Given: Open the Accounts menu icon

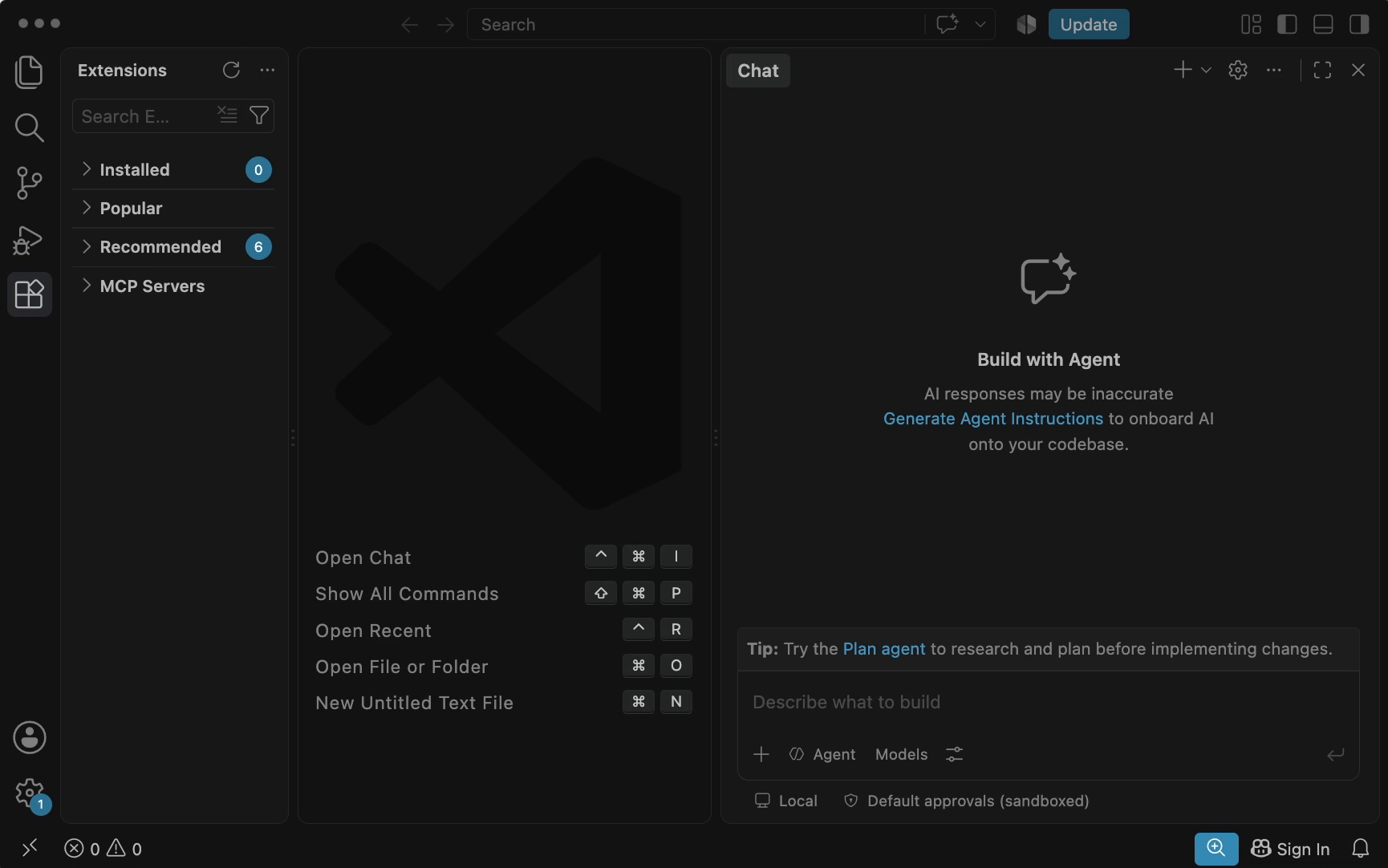Looking at the screenshot, I should tap(29, 737).
